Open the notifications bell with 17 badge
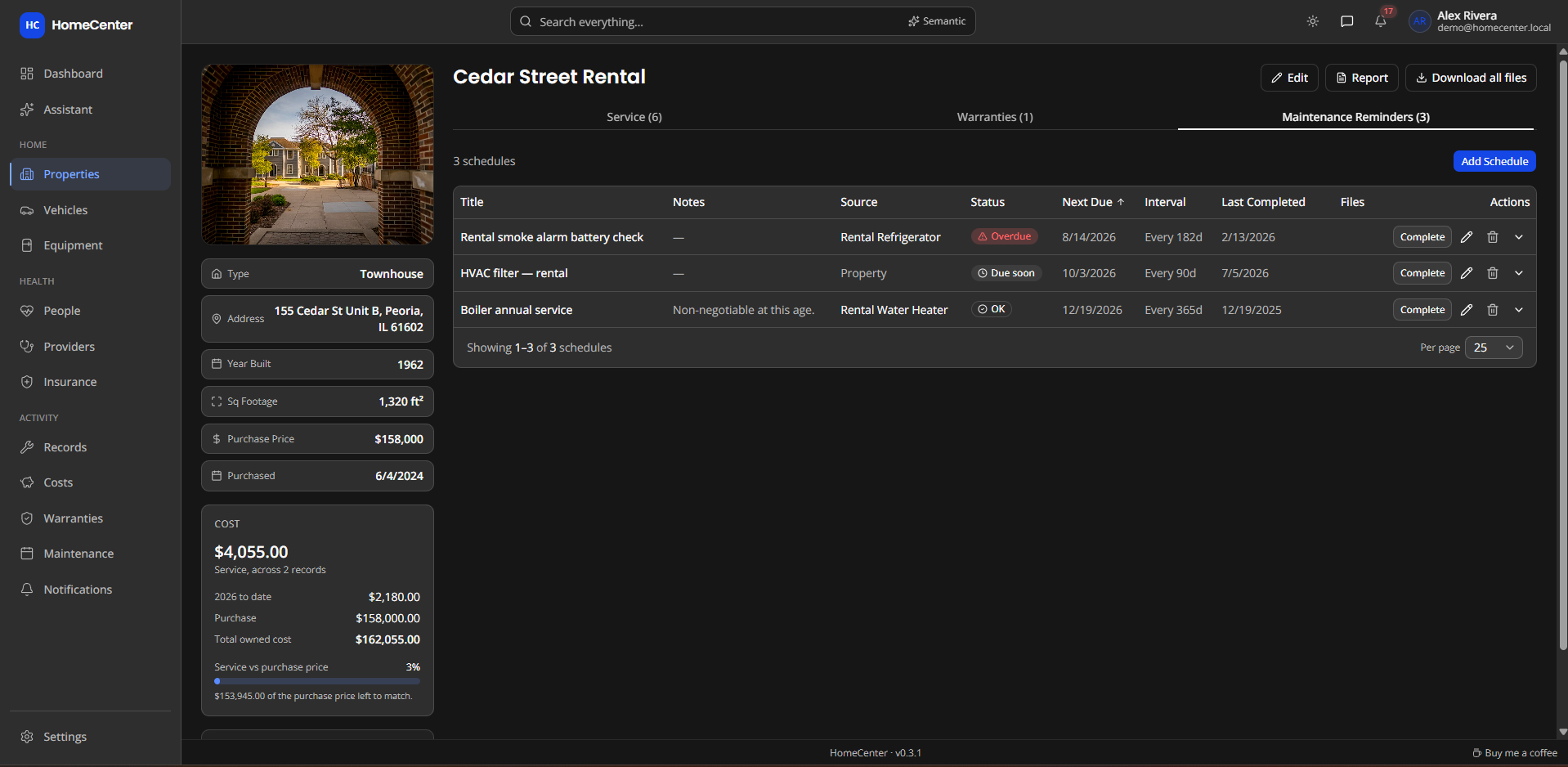 click(x=1381, y=21)
